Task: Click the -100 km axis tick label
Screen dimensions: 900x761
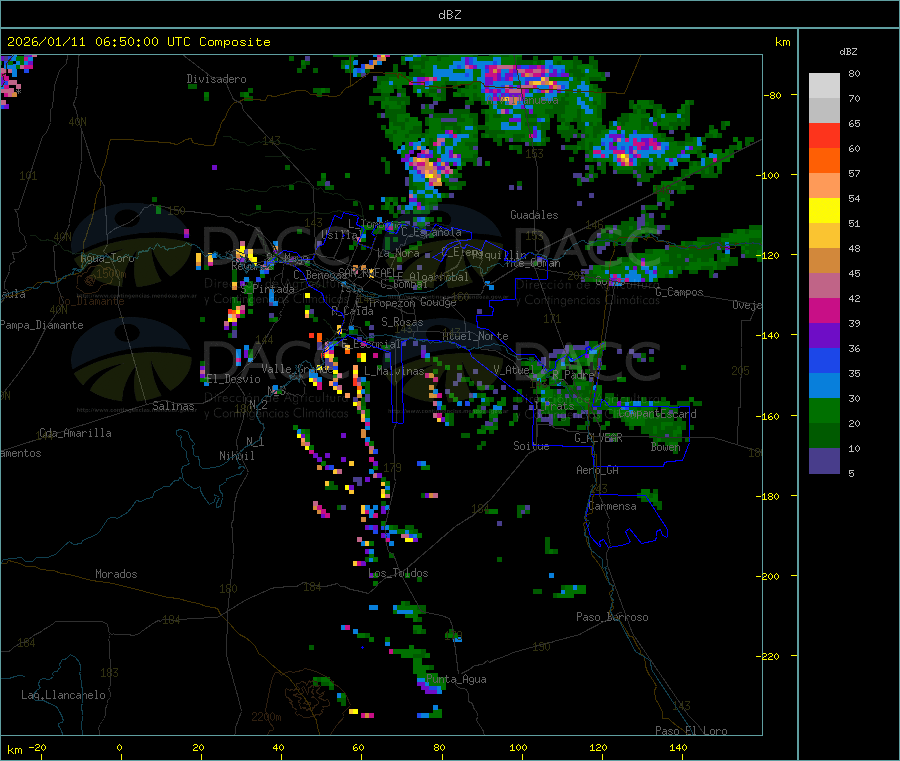Action: point(767,176)
